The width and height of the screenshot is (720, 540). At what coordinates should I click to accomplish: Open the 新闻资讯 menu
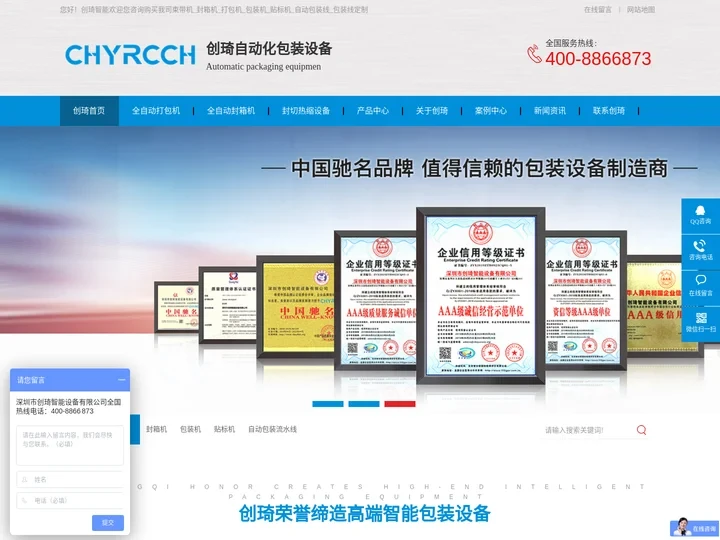pos(550,111)
